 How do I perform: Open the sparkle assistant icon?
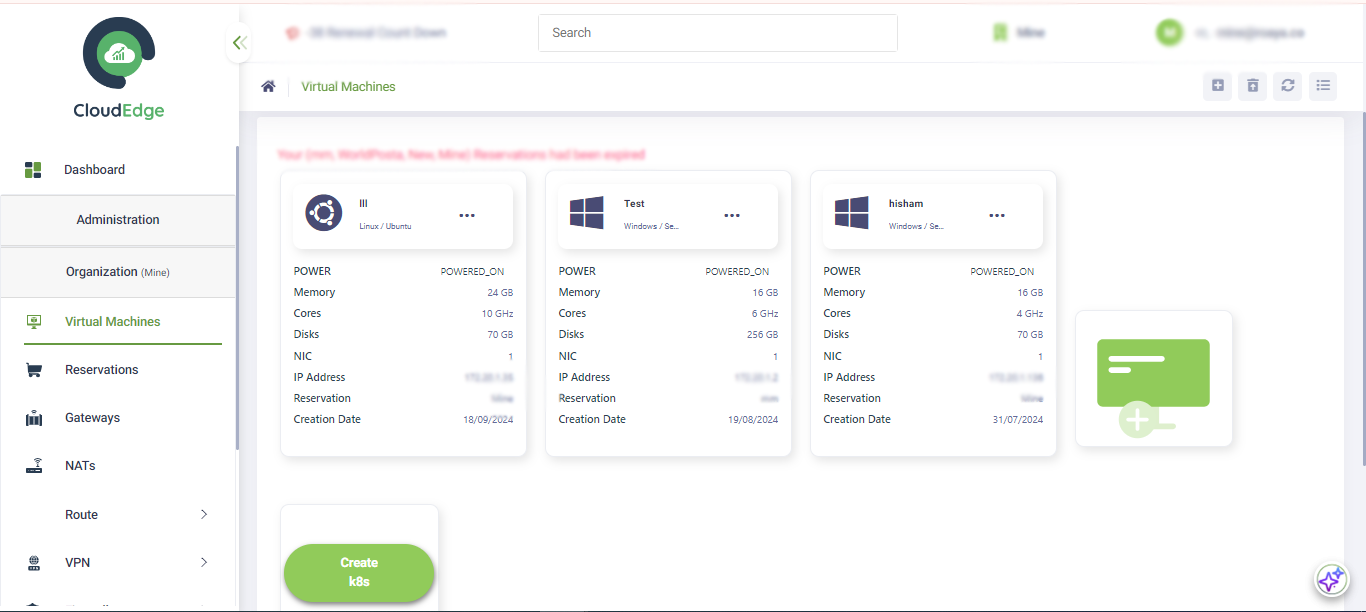pos(1331,579)
